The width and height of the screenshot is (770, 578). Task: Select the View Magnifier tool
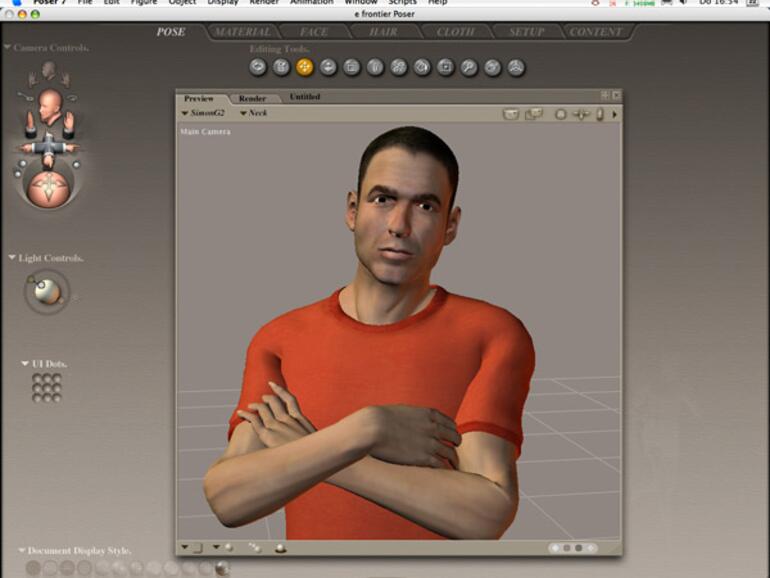point(468,67)
